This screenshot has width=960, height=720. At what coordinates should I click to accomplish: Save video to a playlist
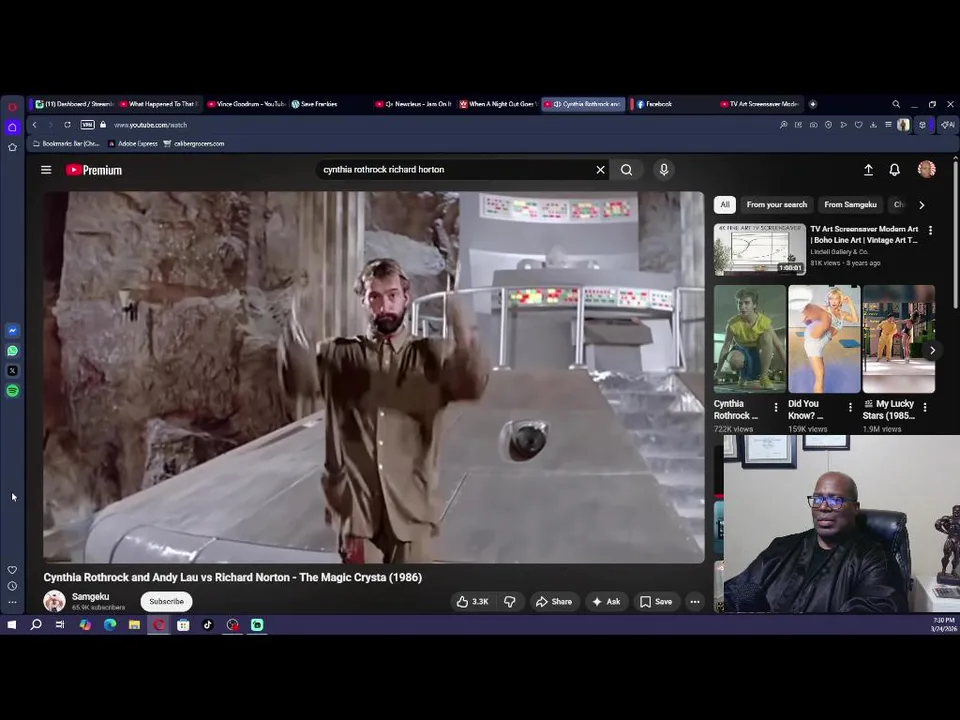656,602
